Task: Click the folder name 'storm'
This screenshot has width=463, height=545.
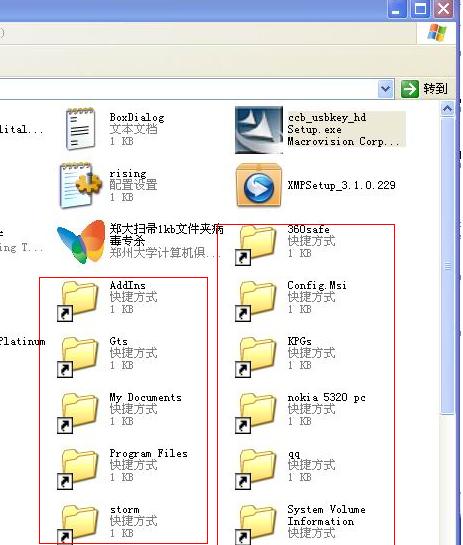Action: coord(124,510)
